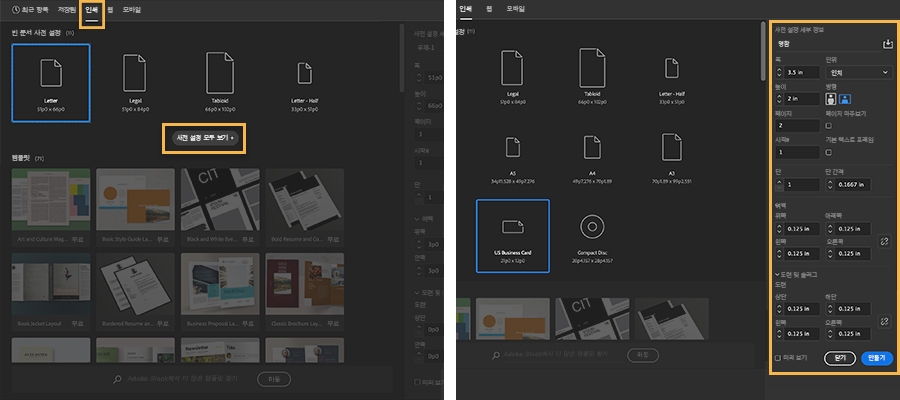Click the 닫기 button
The height and width of the screenshot is (400, 900).
coord(840,358)
